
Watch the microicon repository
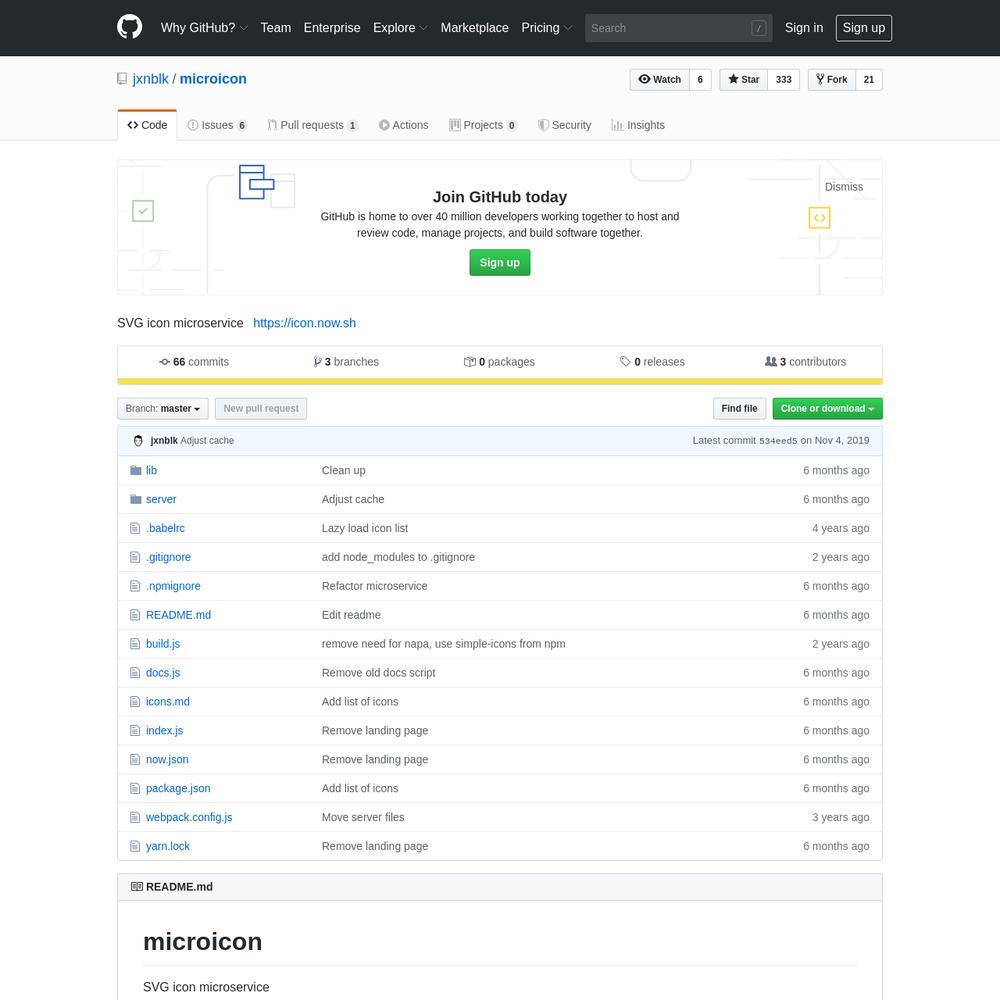coord(659,80)
